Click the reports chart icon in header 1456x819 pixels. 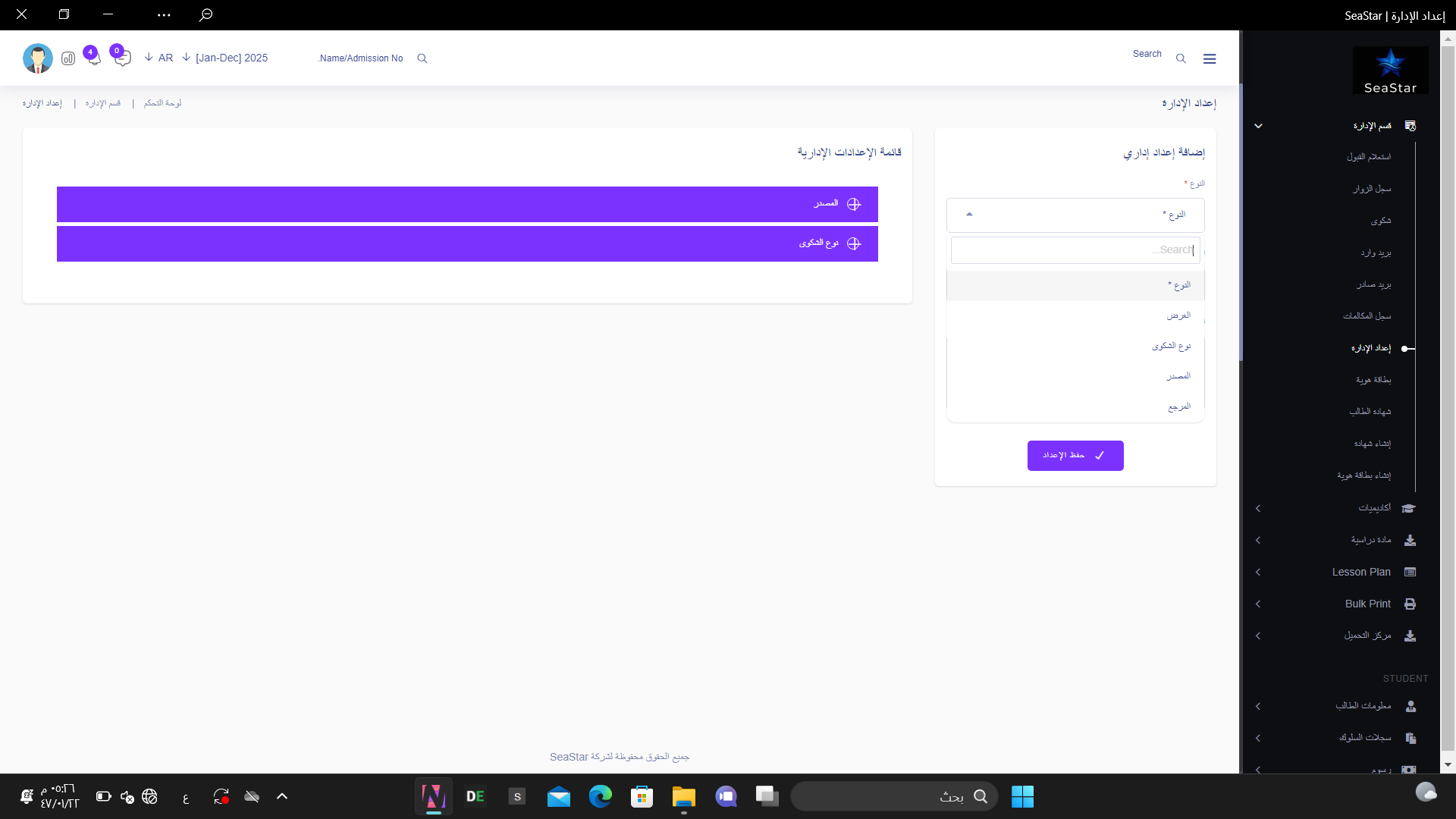pyautogui.click(x=68, y=58)
